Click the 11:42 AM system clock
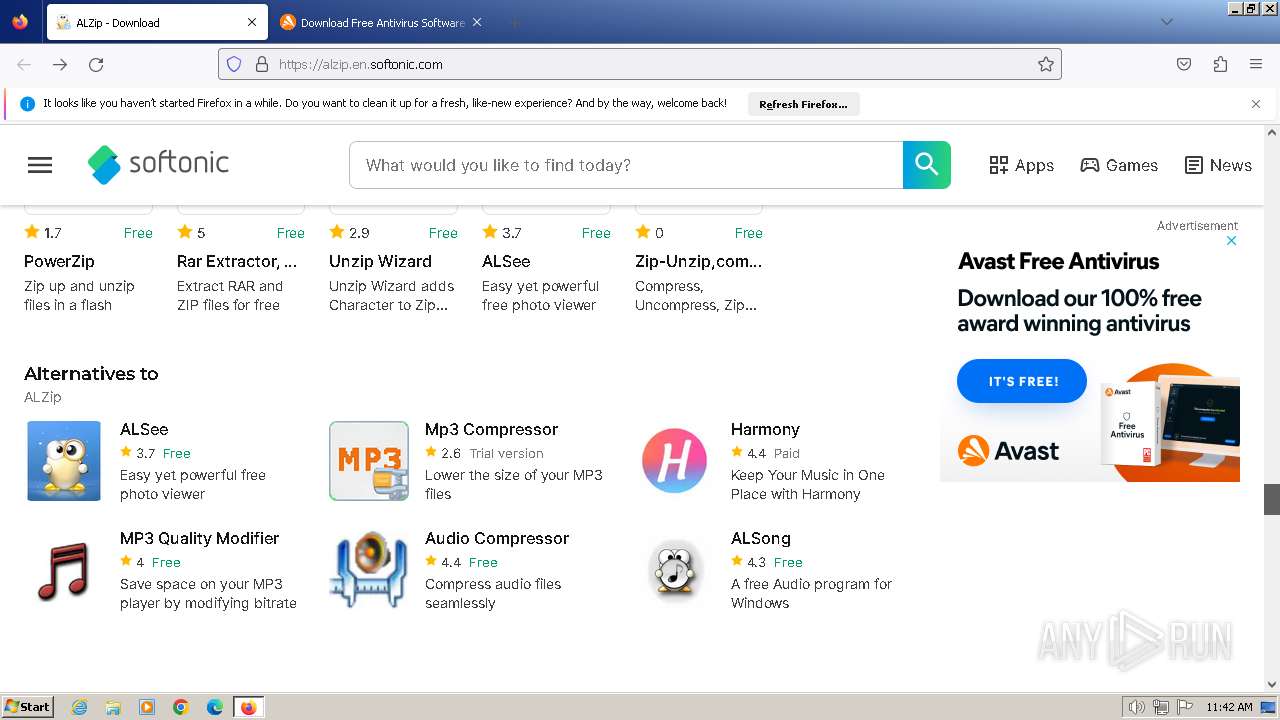Image resolution: width=1280 pixels, height=720 pixels. click(x=1229, y=707)
